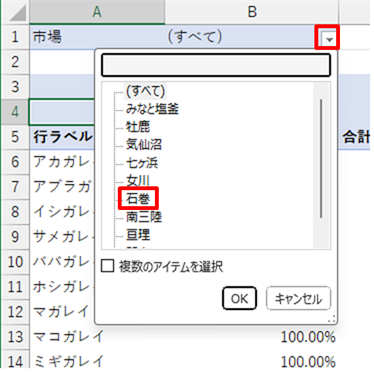The width and height of the screenshot is (374, 372).
Task: Focus the filter search box
Action: coord(216,65)
